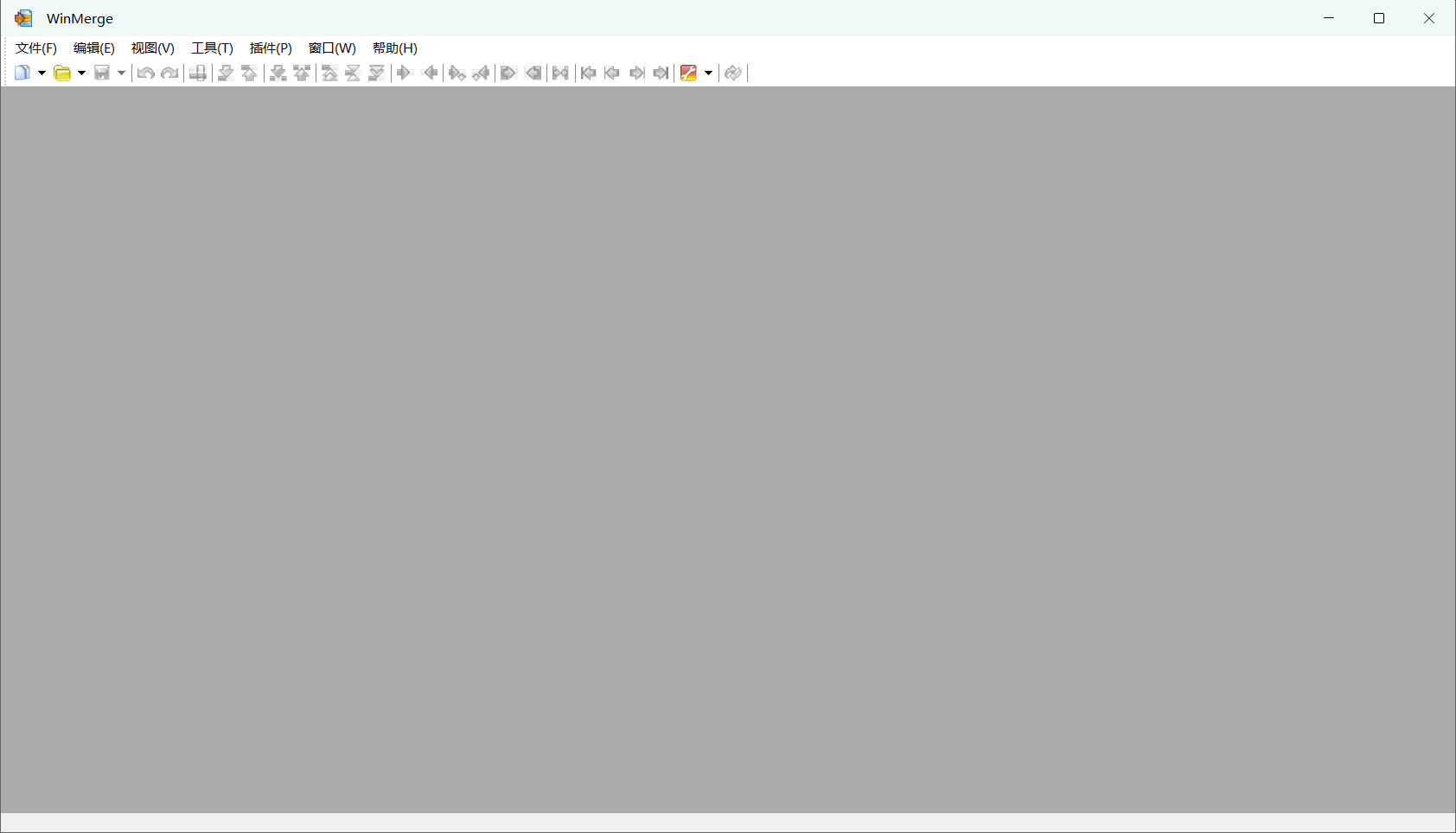Open the 插件(P) menu
This screenshot has height=833, width=1456.
[270, 48]
